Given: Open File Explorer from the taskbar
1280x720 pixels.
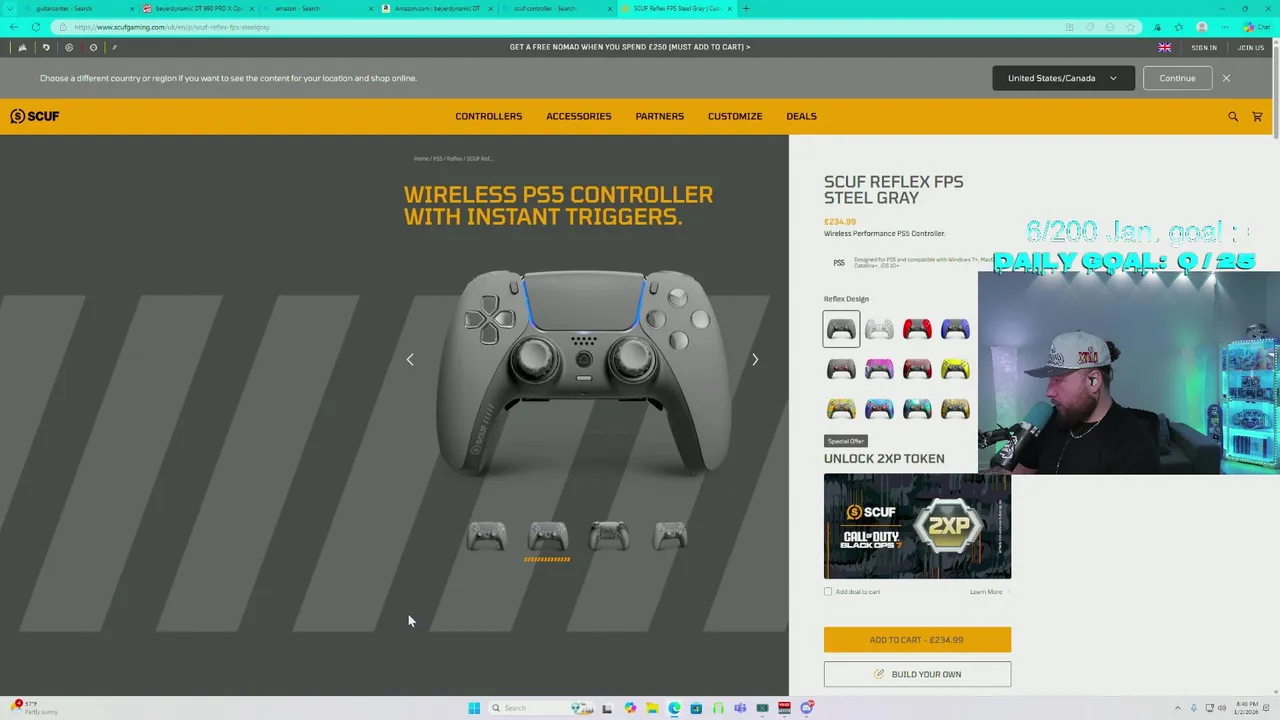Looking at the screenshot, I should point(652,708).
